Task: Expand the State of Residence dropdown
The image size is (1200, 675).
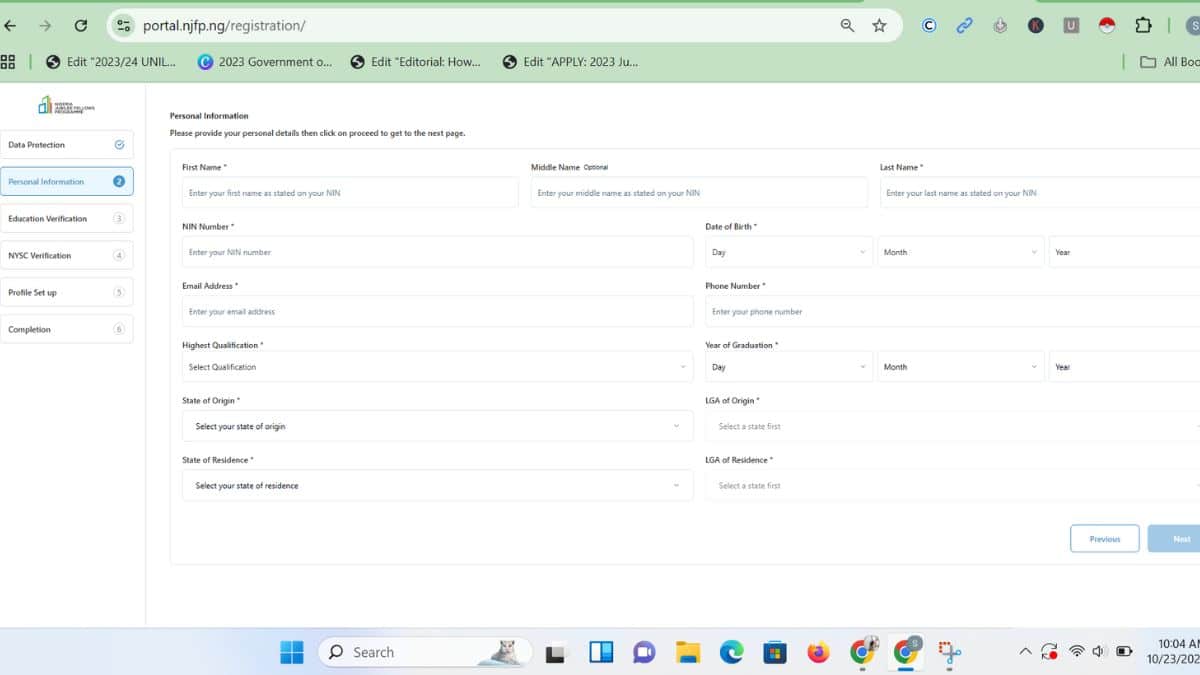Action: tap(437, 486)
